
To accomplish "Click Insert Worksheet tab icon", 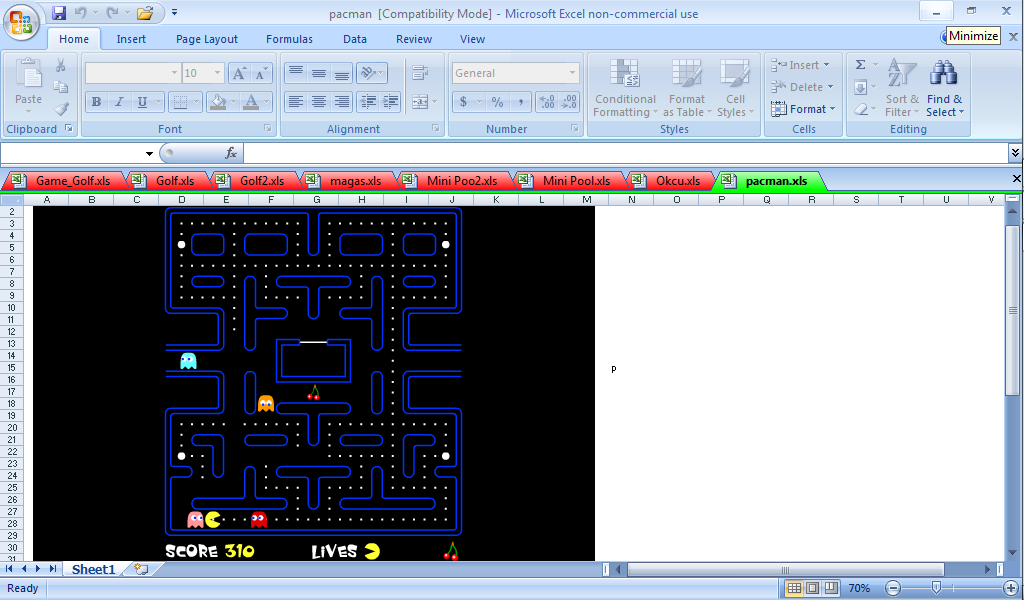I will click(x=141, y=569).
